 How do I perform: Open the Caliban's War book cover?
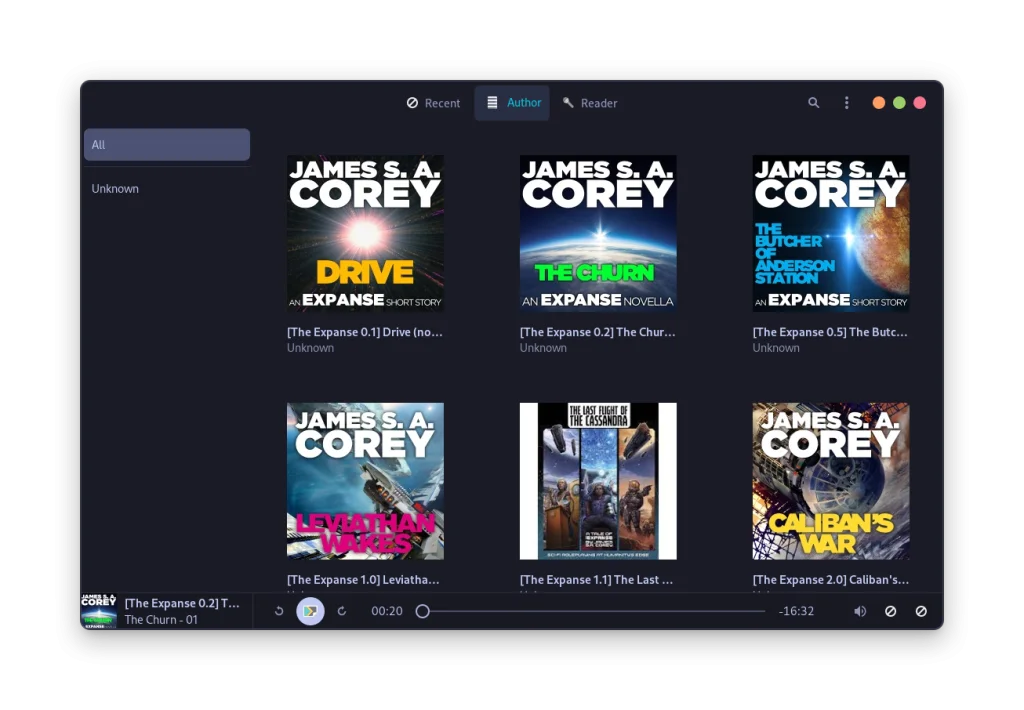click(x=831, y=481)
